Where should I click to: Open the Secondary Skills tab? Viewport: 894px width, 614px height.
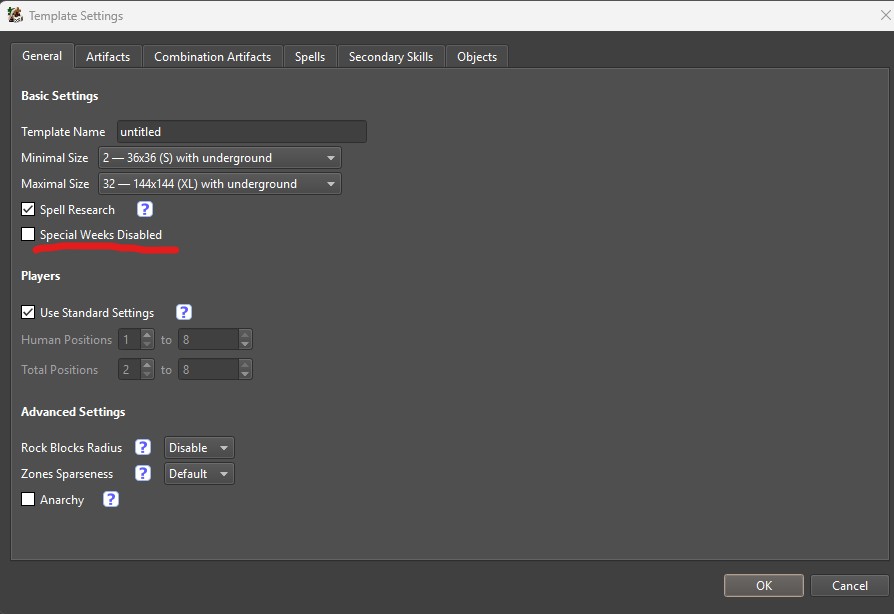(x=391, y=56)
